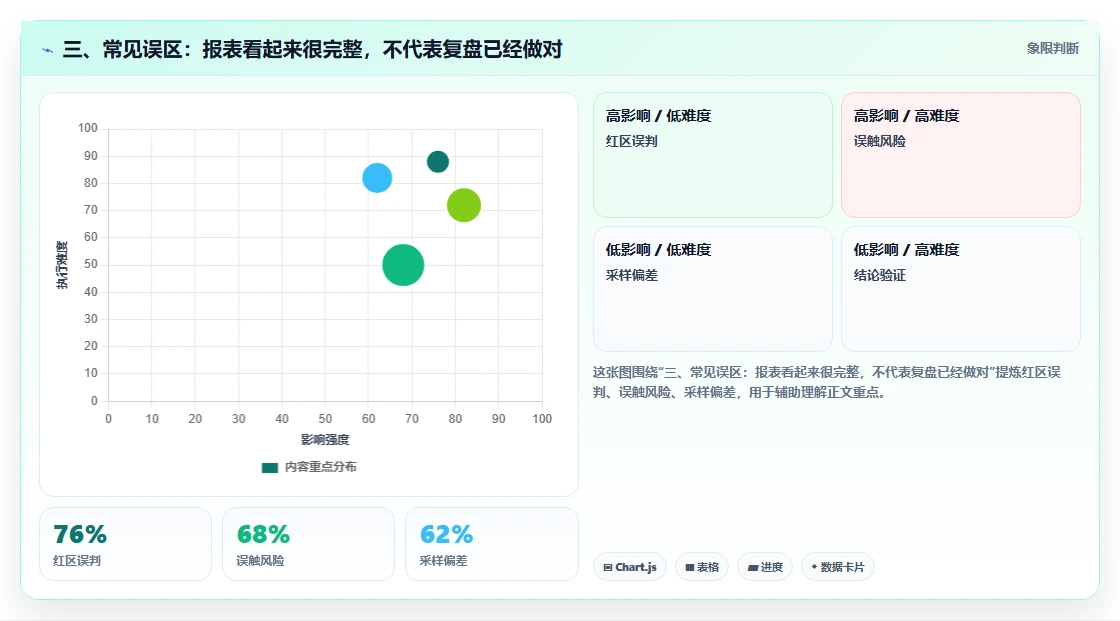Image resolution: width=1120 pixels, height=621 pixels.
Task: Click 采样偏差 text in the quadrant card
Action: [x=631, y=275]
